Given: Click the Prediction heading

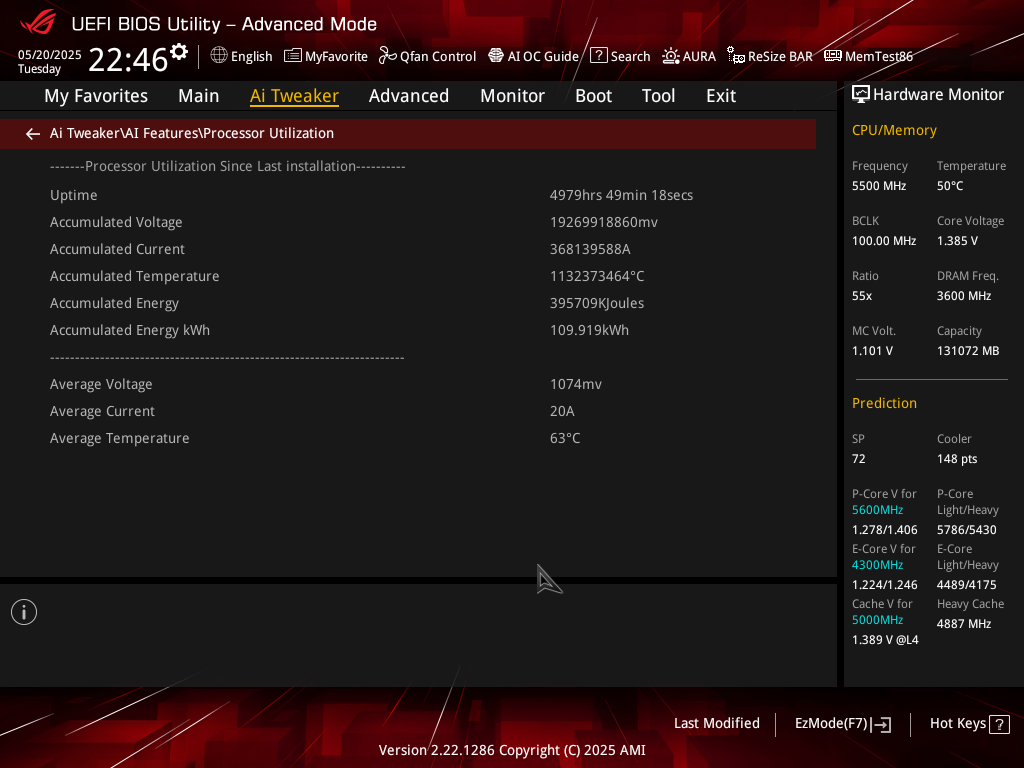Looking at the screenshot, I should click(884, 403).
